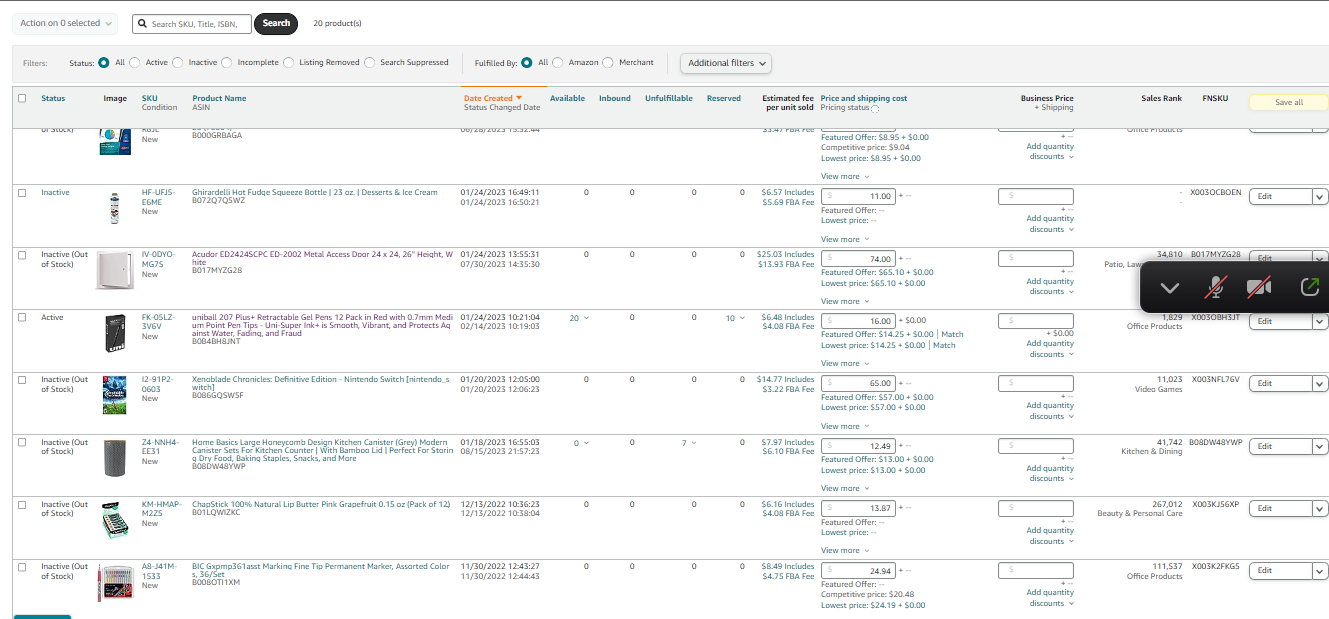Image resolution: width=1329 pixels, height=619 pixels.
Task: Click Edit button for uniball gel pens
Action: click(1280, 322)
